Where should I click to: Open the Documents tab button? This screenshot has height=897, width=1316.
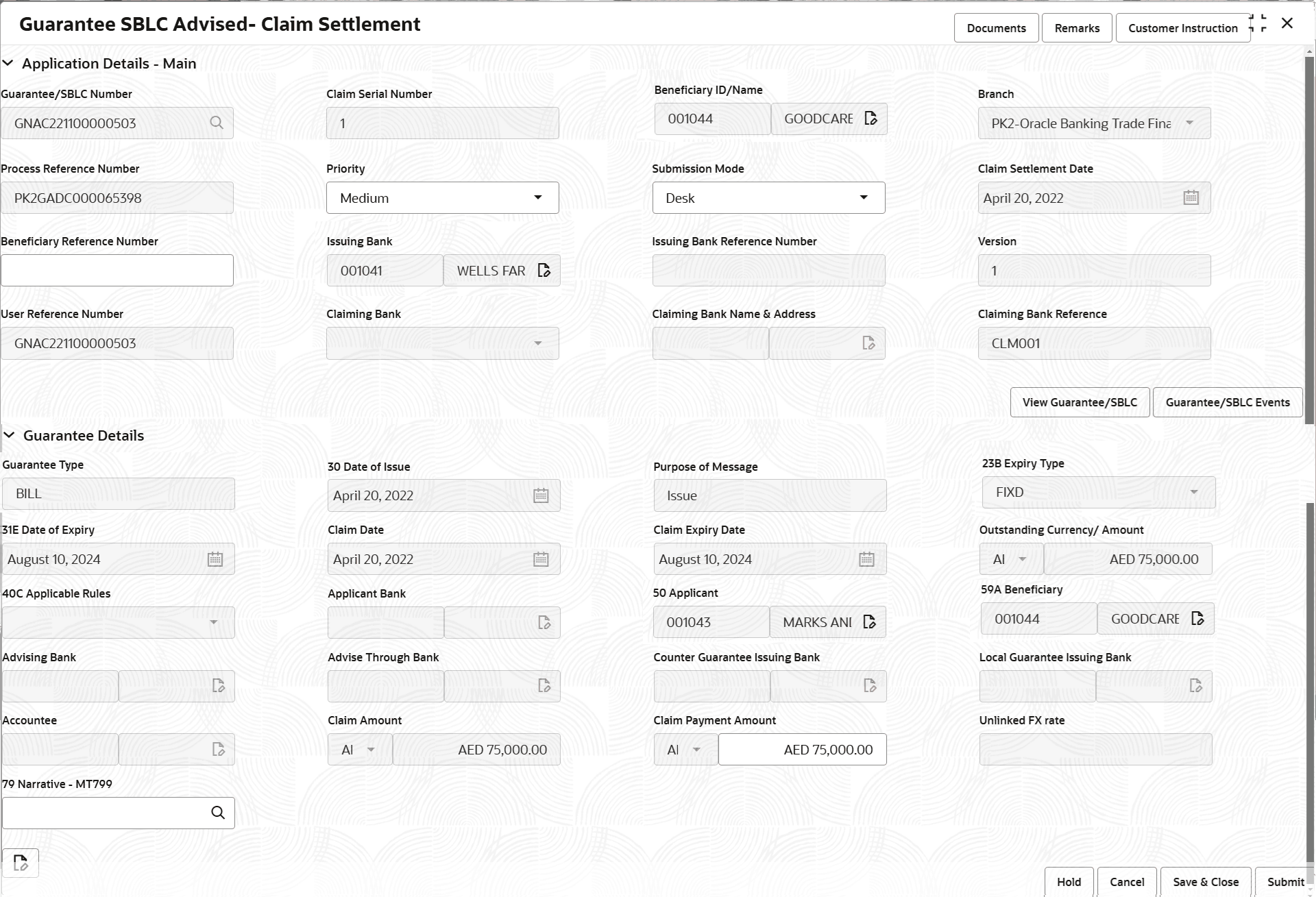coord(996,28)
